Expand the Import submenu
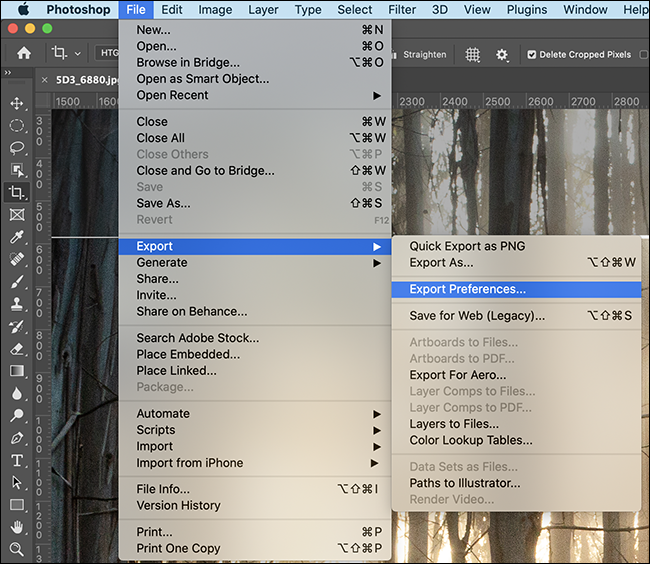The image size is (650, 564). (255, 446)
